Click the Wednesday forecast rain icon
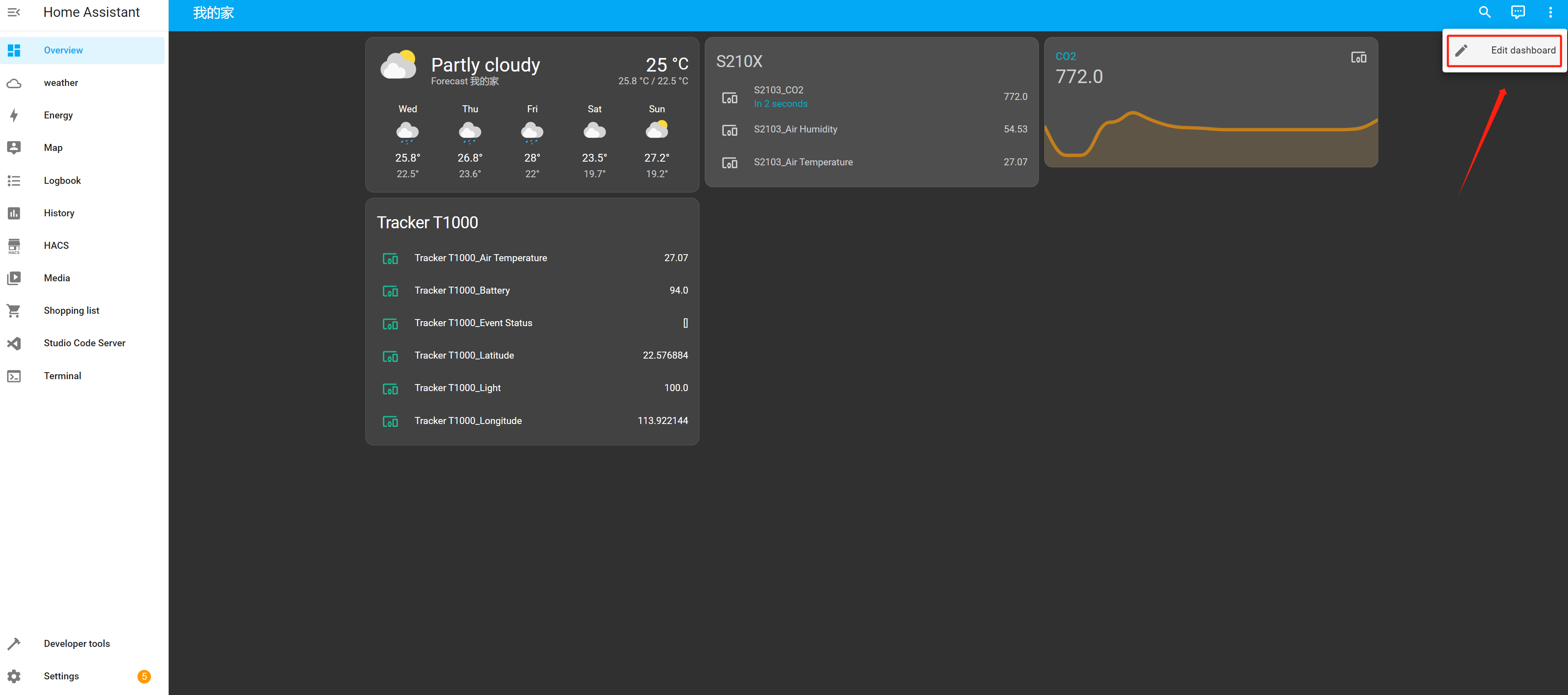This screenshot has width=1568, height=695. click(x=407, y=132)
